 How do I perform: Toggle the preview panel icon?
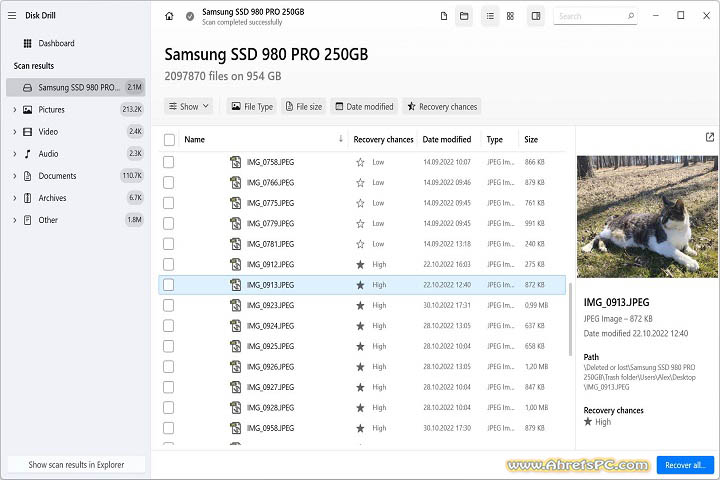coord(536,16)
